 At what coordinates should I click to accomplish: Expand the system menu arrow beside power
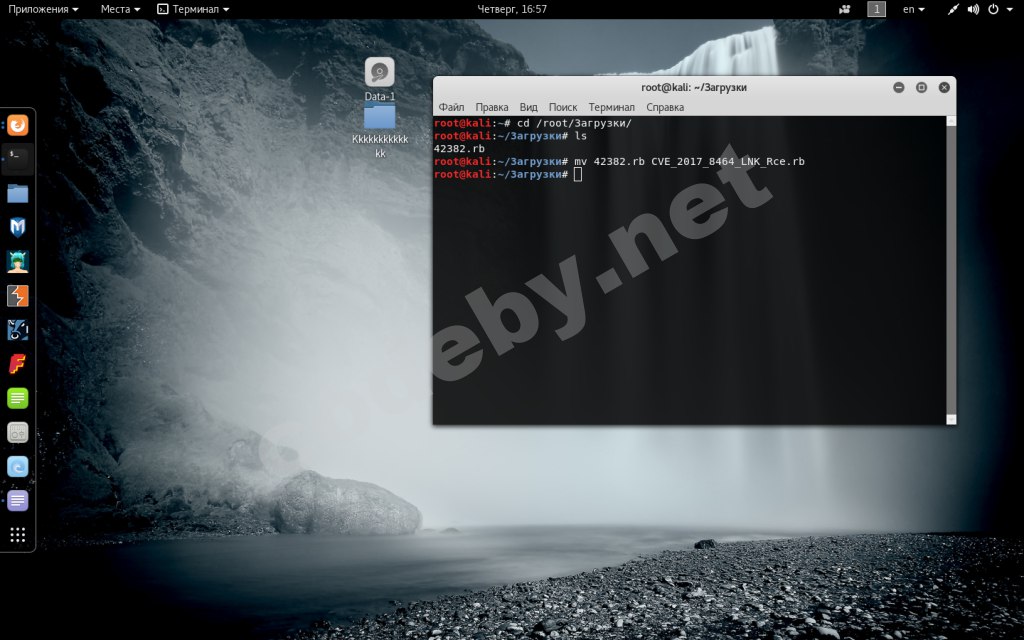(1010, 10)
